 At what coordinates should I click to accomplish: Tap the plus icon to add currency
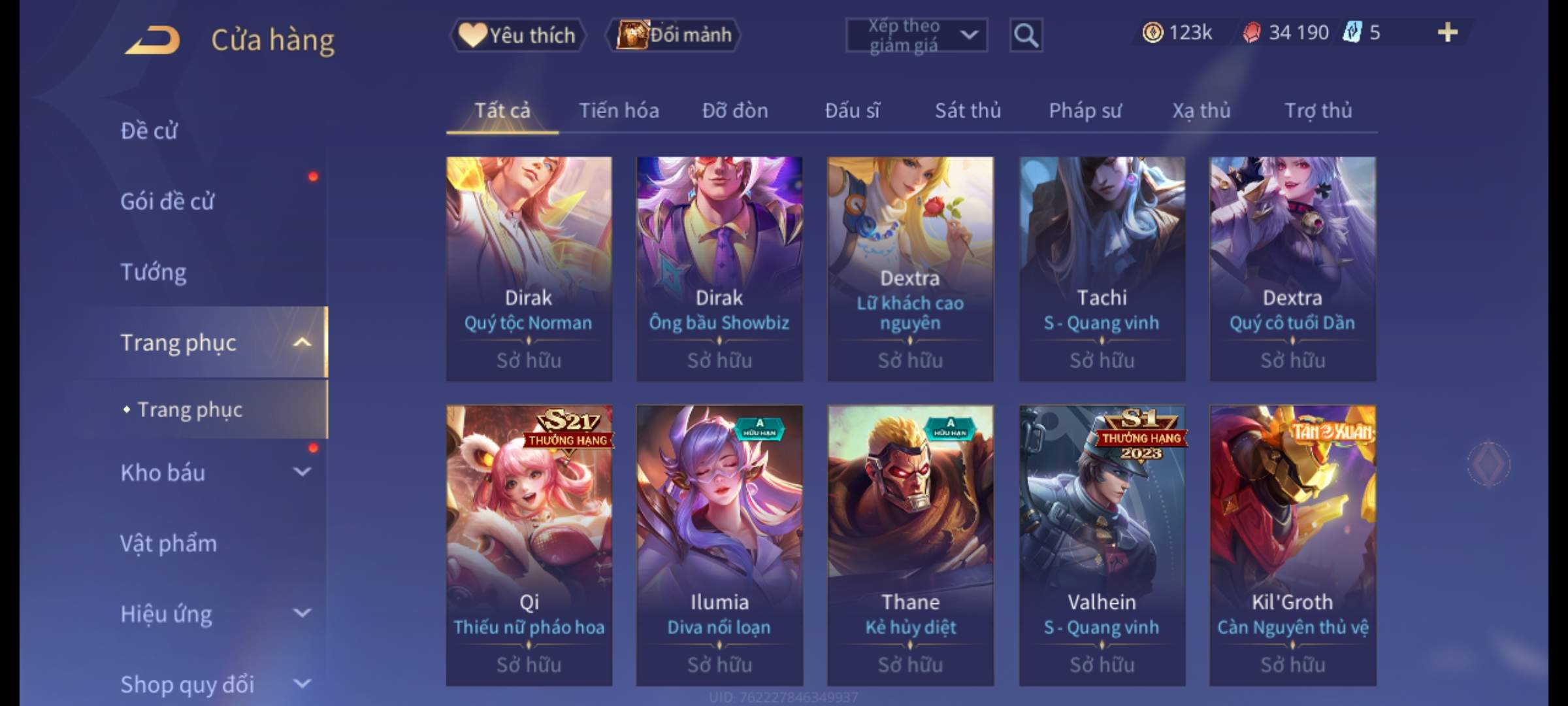[1448, 32]
